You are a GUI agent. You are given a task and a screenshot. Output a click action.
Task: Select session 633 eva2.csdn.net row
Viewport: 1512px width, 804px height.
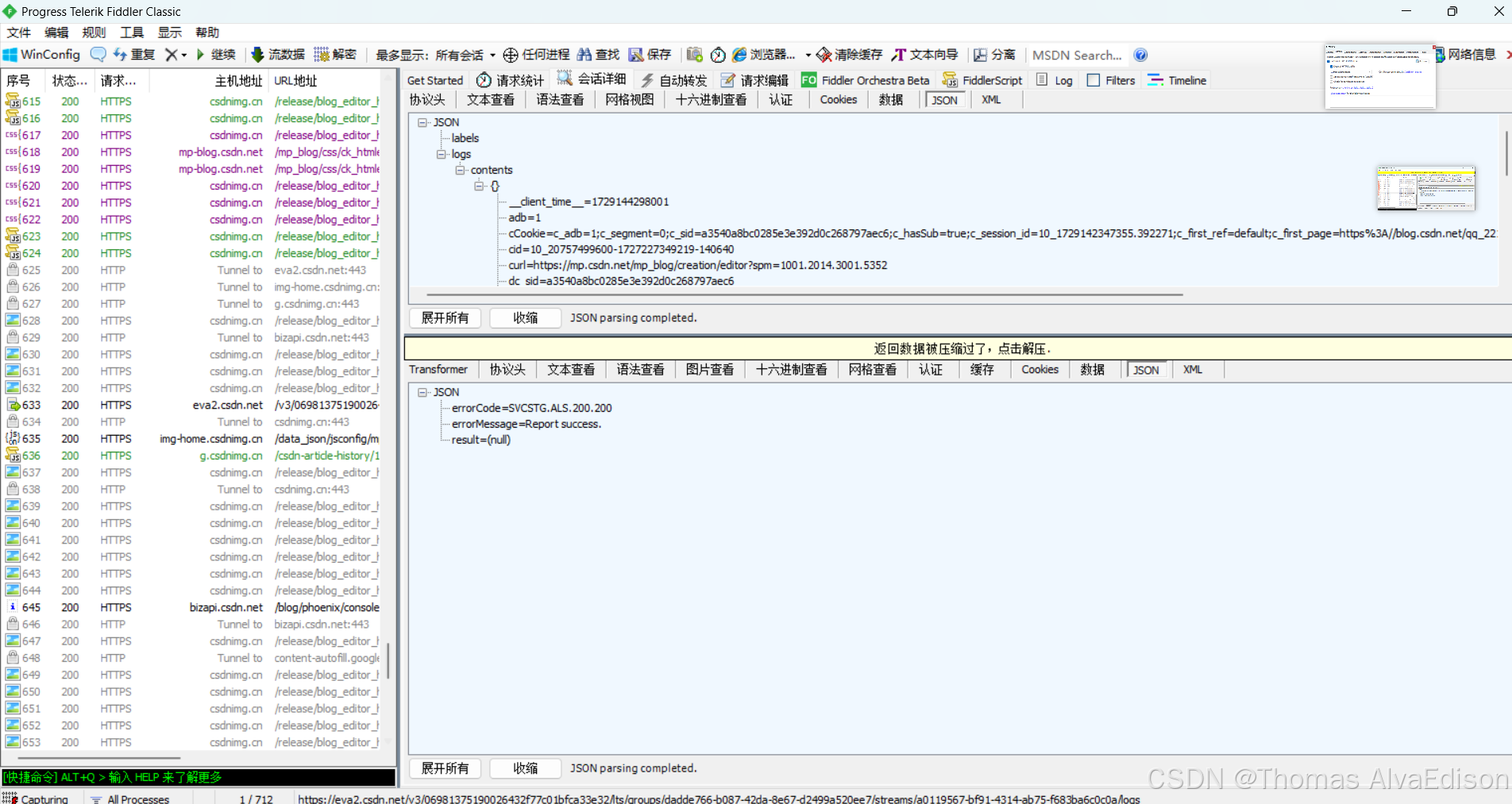[x=192, y=405]
